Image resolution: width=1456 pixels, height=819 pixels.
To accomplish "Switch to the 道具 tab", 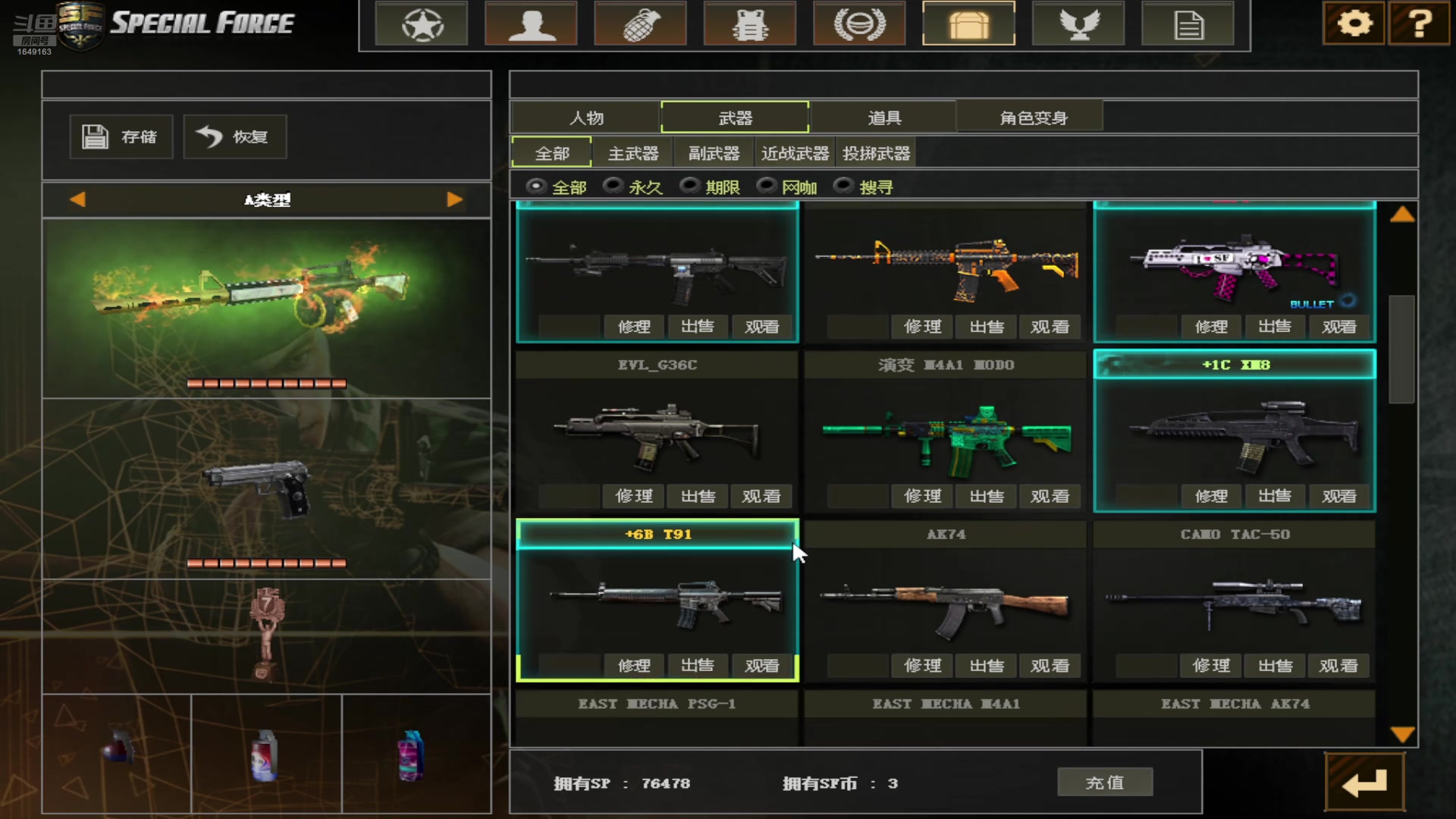I will pos(883,118).
